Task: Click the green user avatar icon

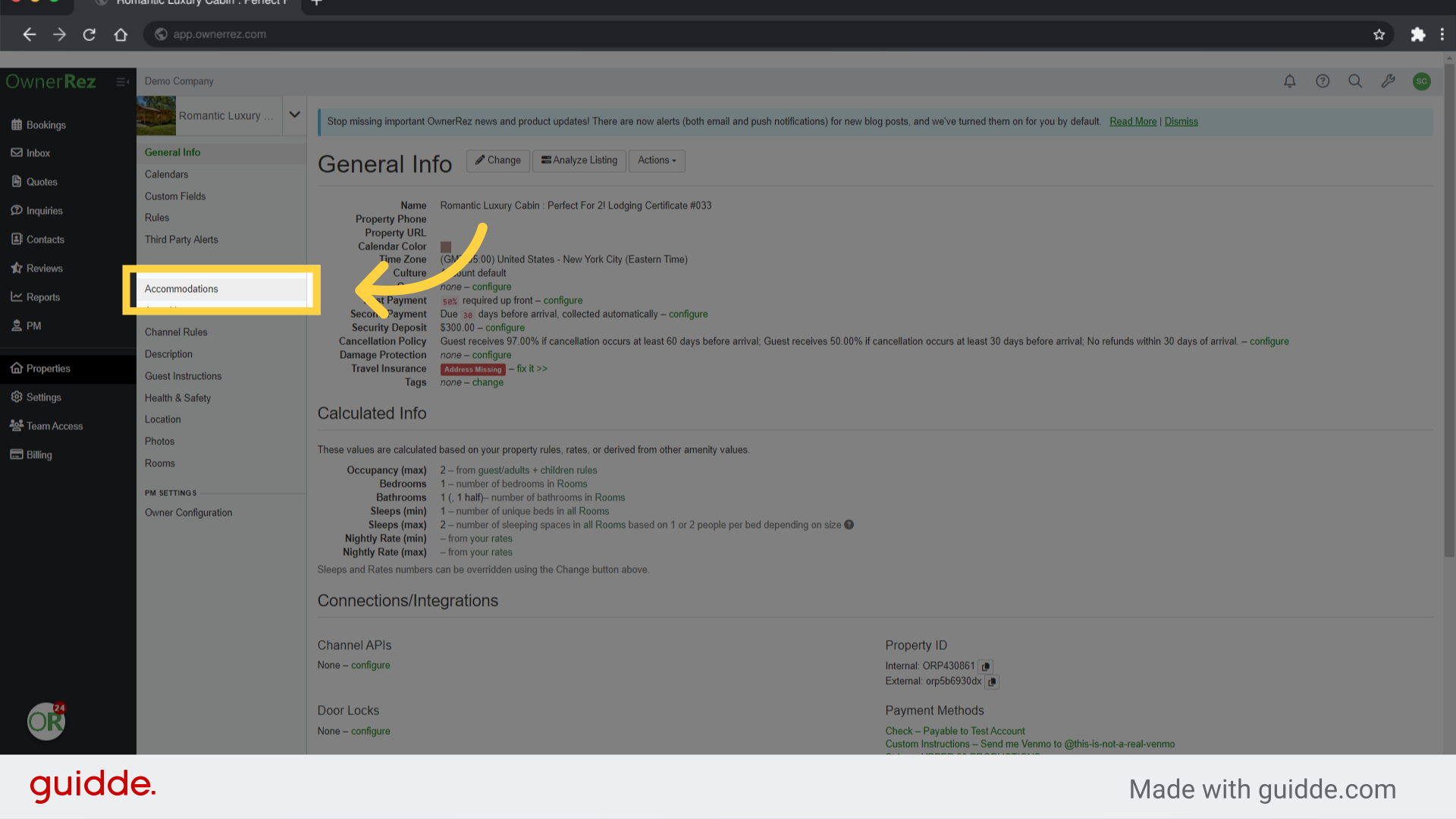Action: (1422, 81)
